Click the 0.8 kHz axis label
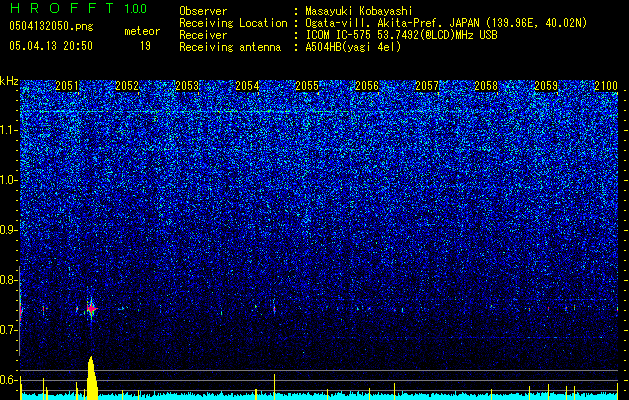The width and height of the screenshot is (629, 400). coord(9,280)
